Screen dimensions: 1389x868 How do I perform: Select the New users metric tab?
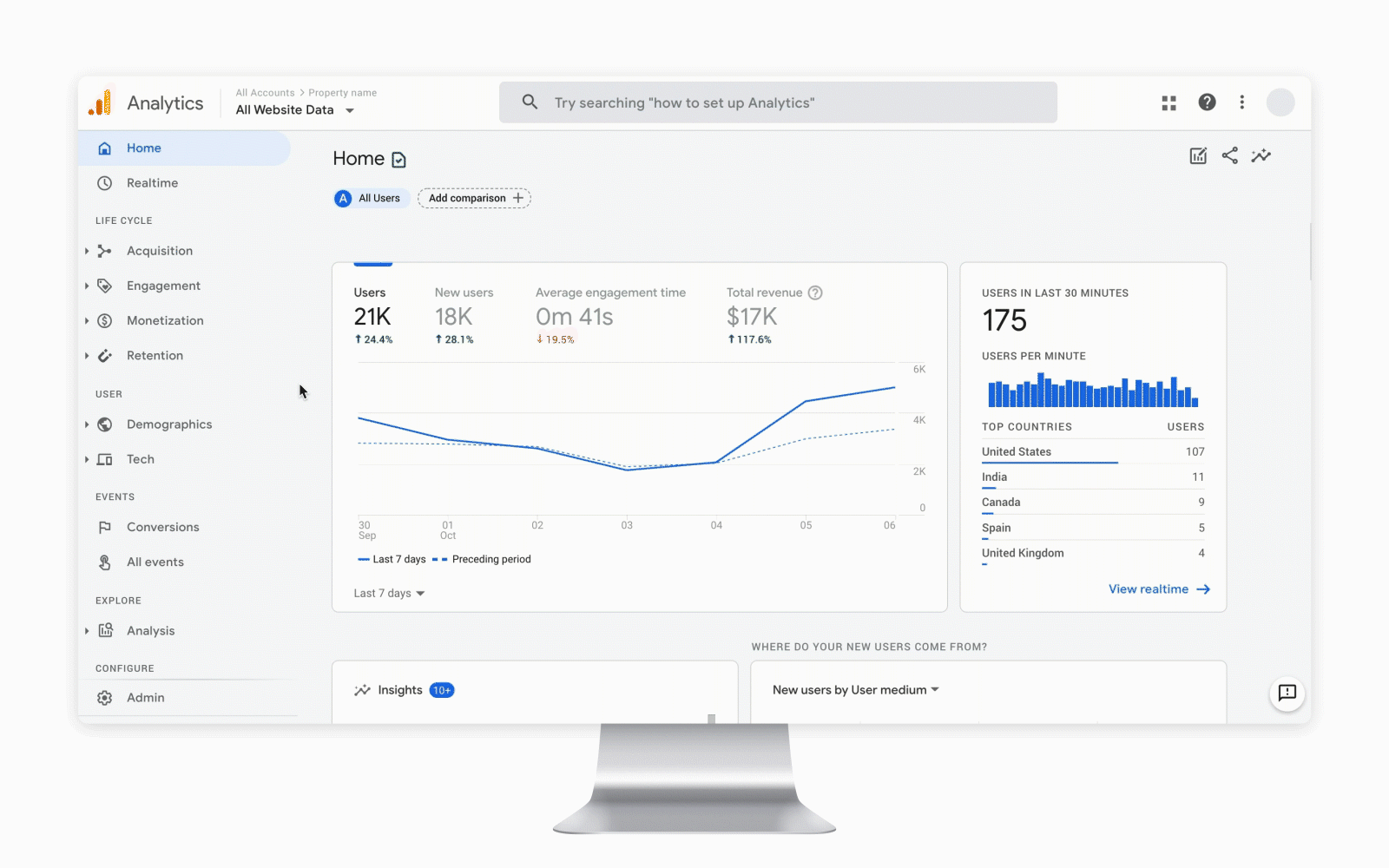click(464, 314)
